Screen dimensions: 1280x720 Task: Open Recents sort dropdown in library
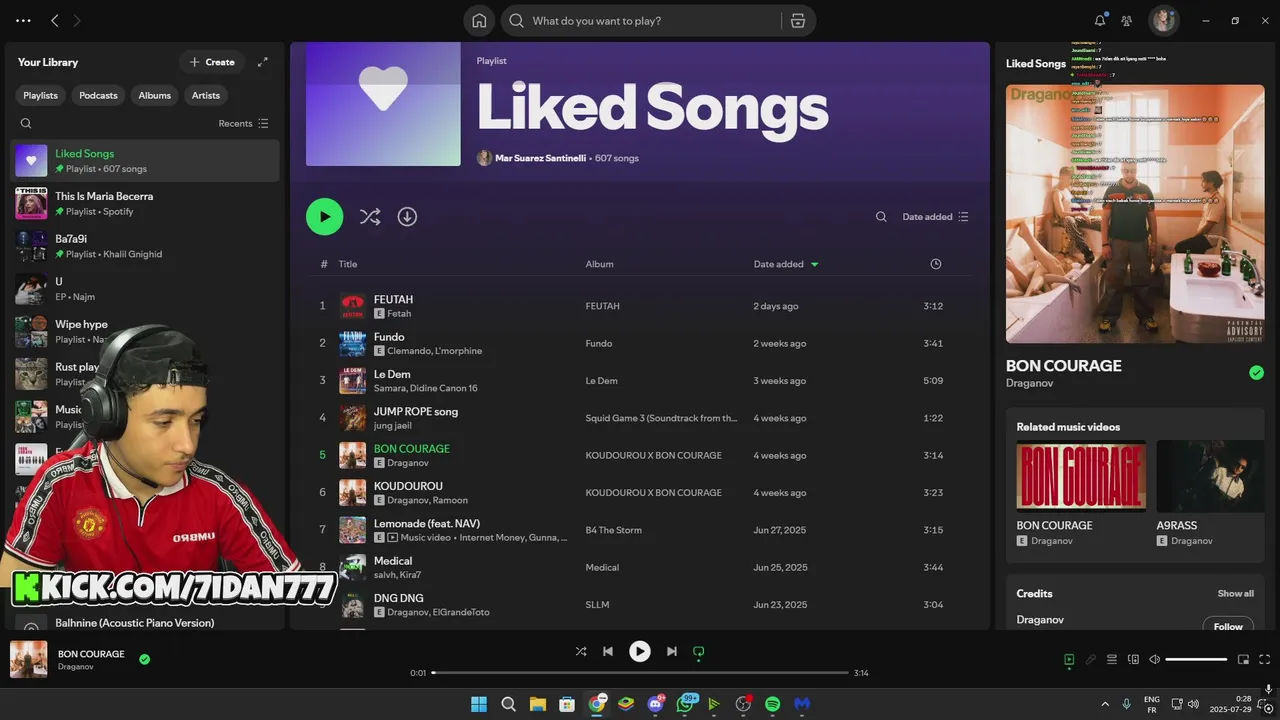tap(244, 123)
